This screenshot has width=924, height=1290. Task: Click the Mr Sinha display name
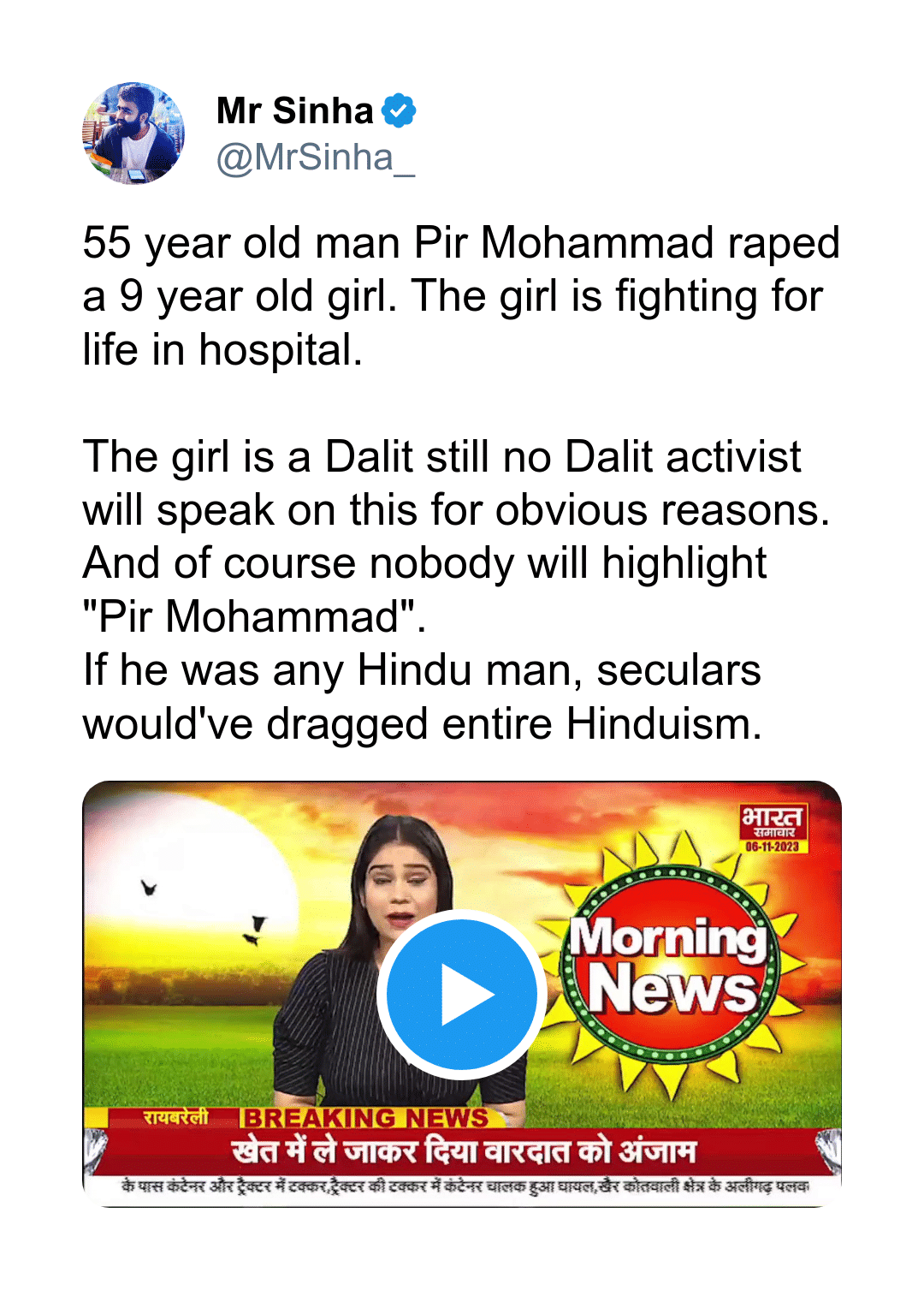click(295, 111)
